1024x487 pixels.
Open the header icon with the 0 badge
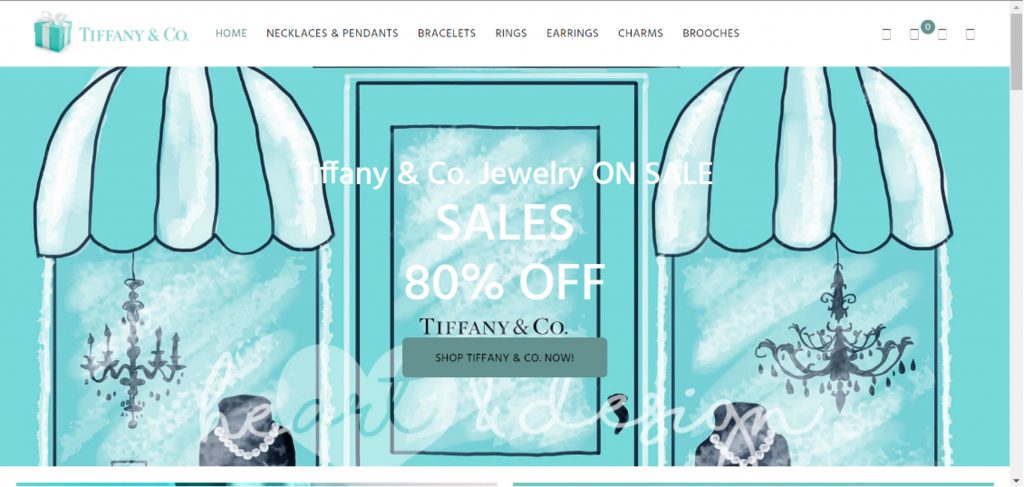(x=914, y=35)
